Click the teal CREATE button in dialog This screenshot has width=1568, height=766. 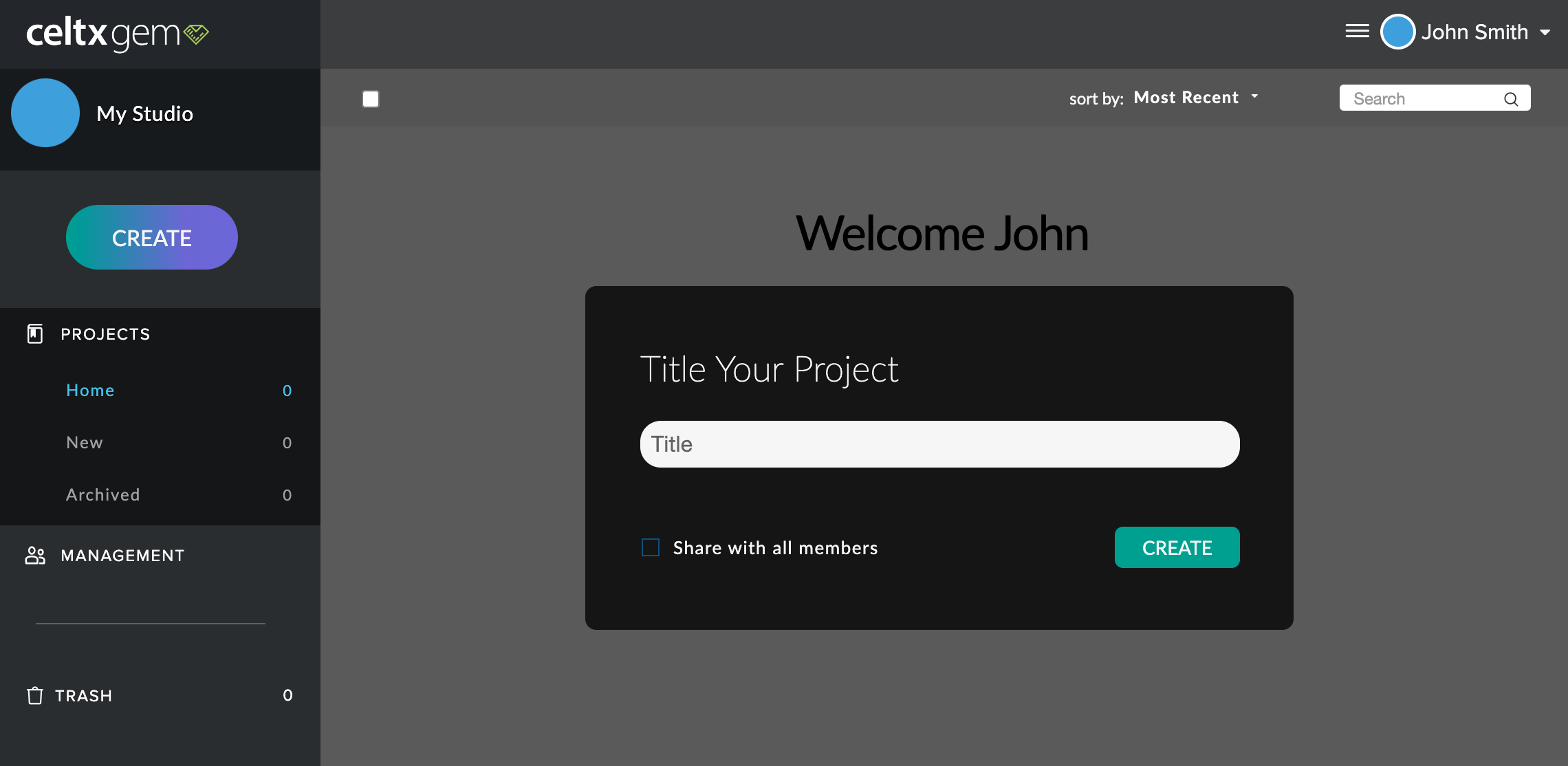tap(1177, 547)
